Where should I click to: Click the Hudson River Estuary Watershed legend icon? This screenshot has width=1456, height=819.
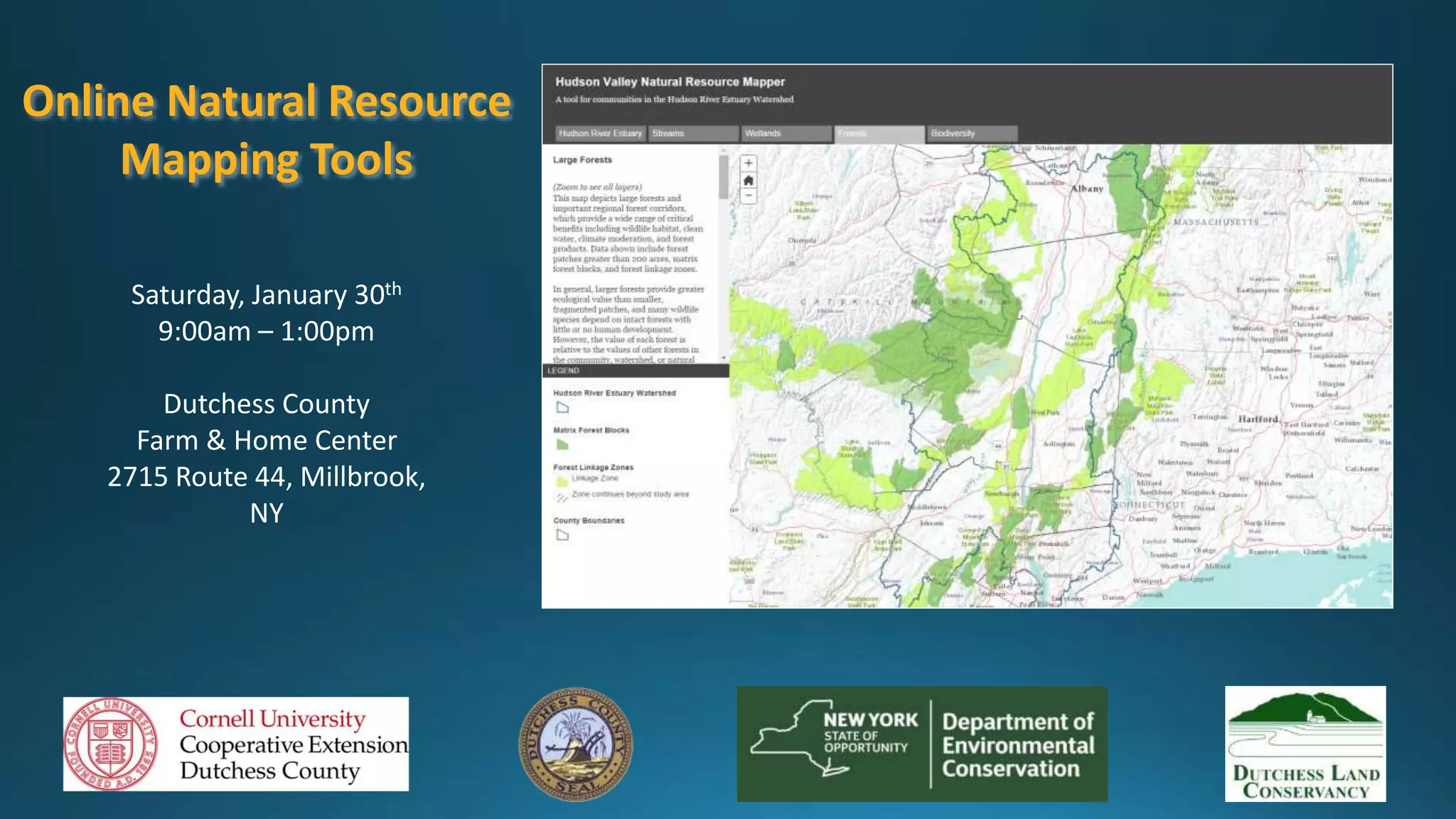(x=562, y=407)
